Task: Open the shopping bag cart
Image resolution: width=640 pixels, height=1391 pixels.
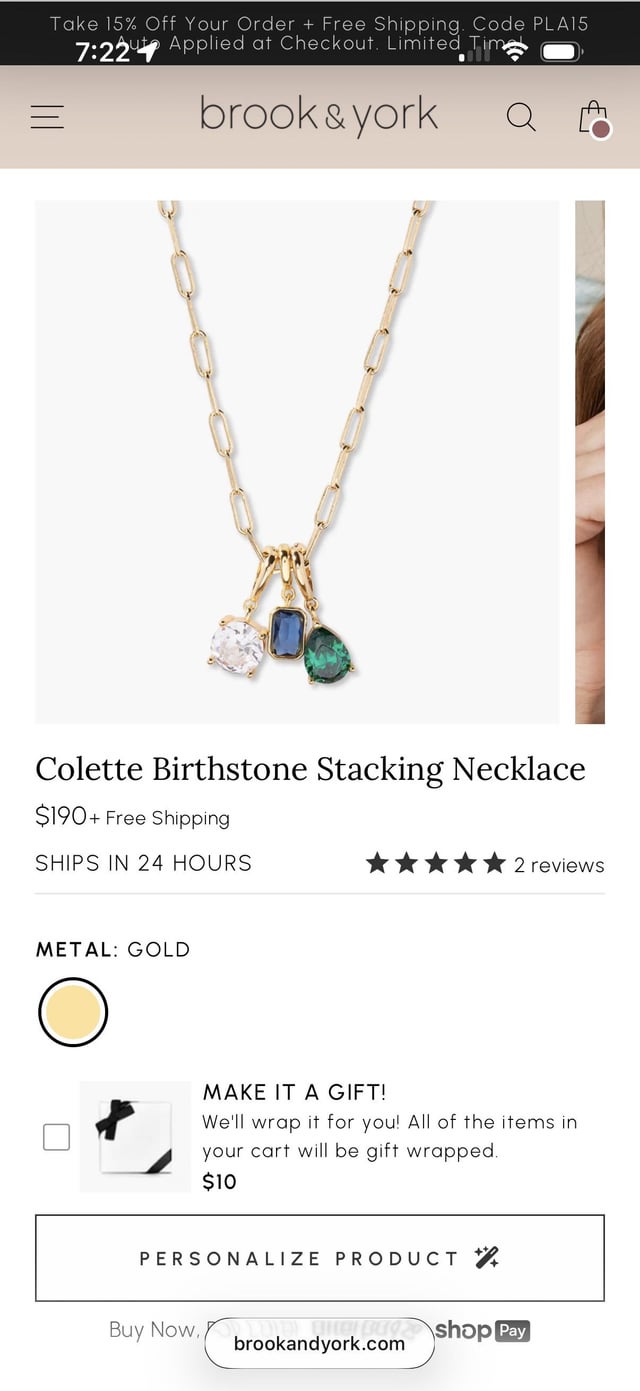Action: [594, 118]
